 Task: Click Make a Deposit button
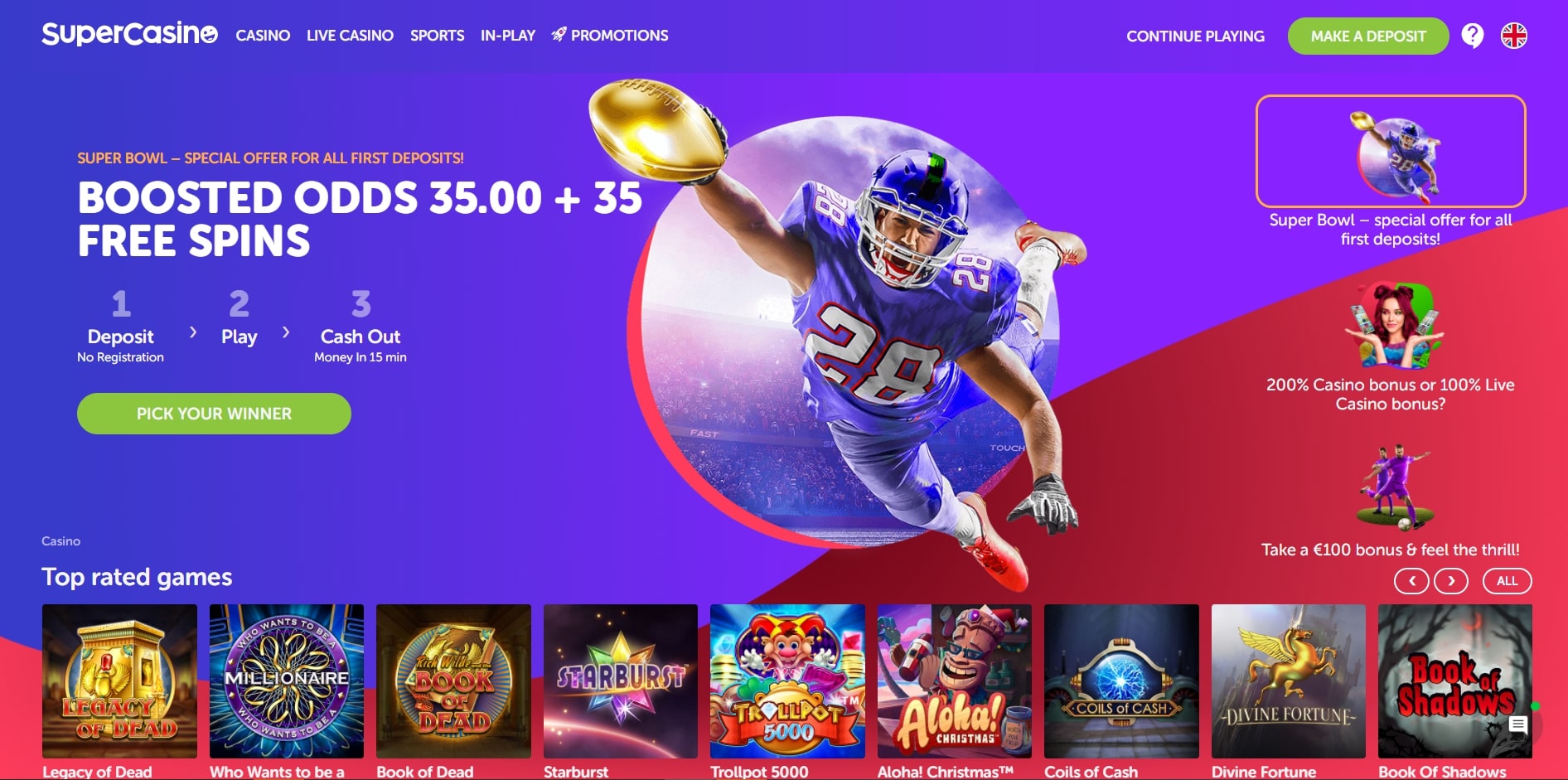[x=1368, y=36]
